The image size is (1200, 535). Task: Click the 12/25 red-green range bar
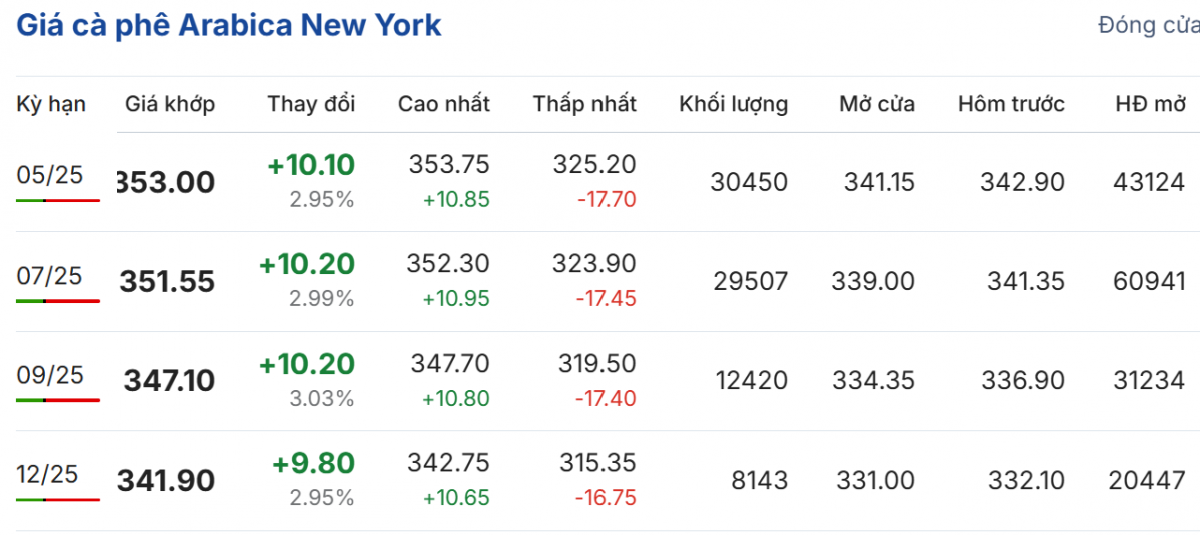pos(58,499)
